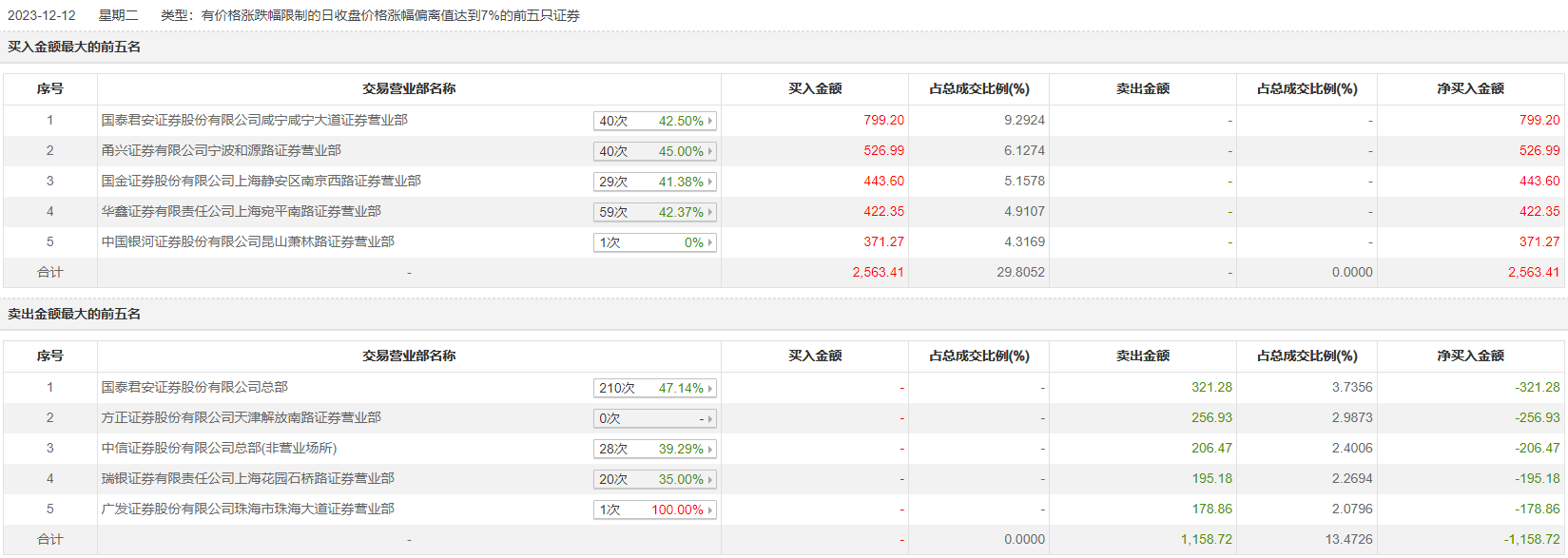Open 中信证券总部(非营业场所) link
Screen dimensions: 1568x558
220,448
